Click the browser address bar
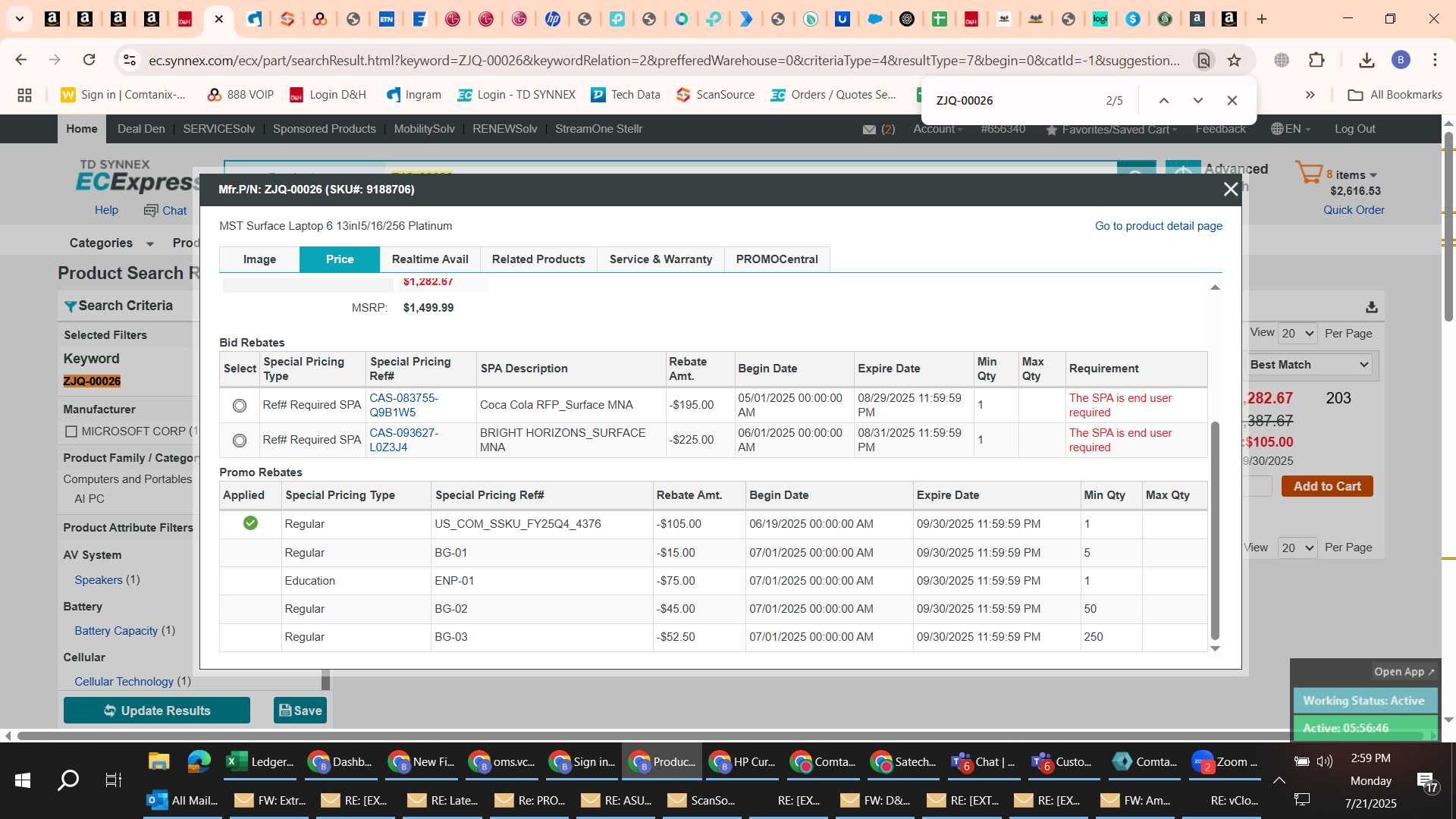 (664, 60)
